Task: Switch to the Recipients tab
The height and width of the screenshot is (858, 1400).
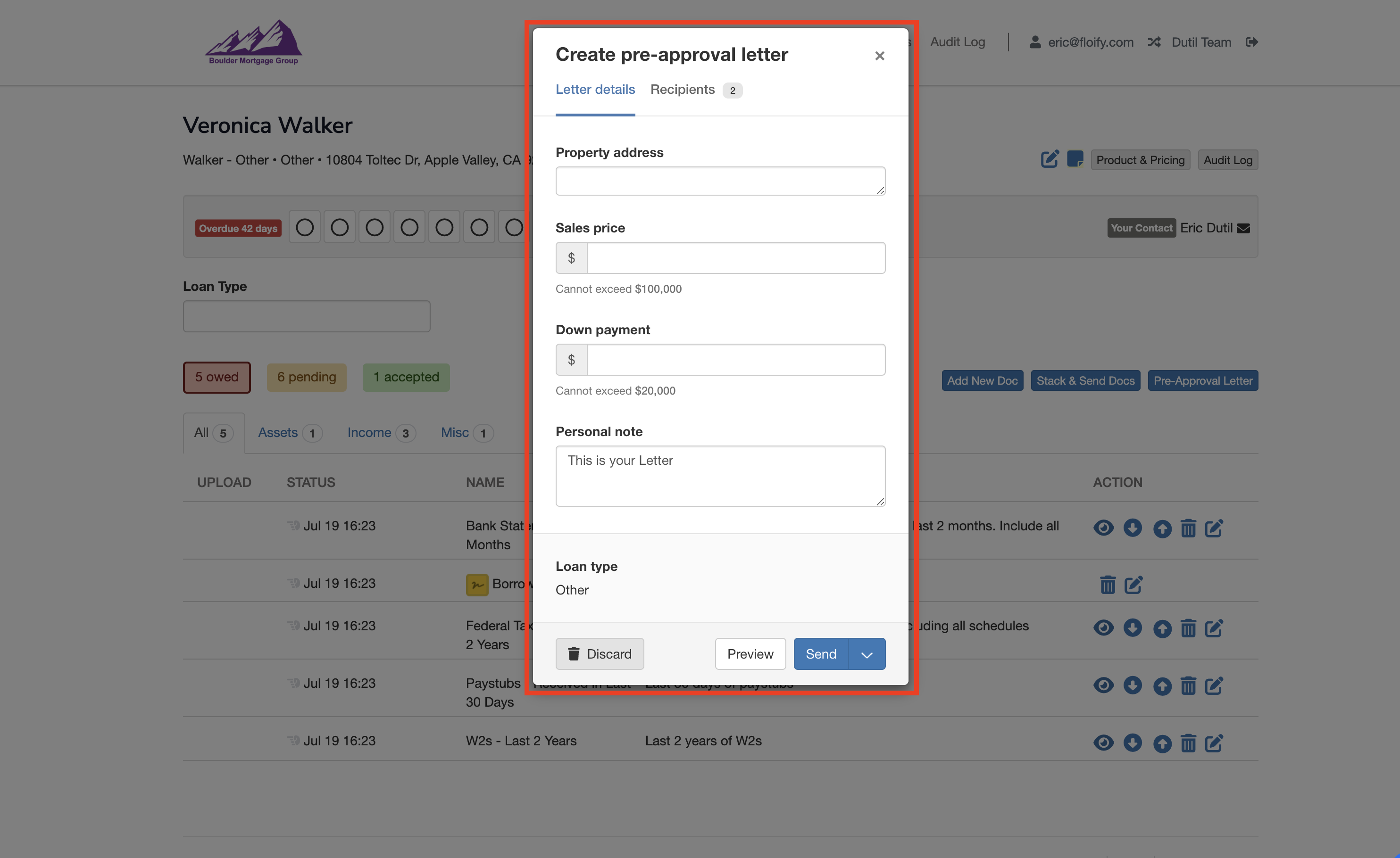Action: coord(682,90)
